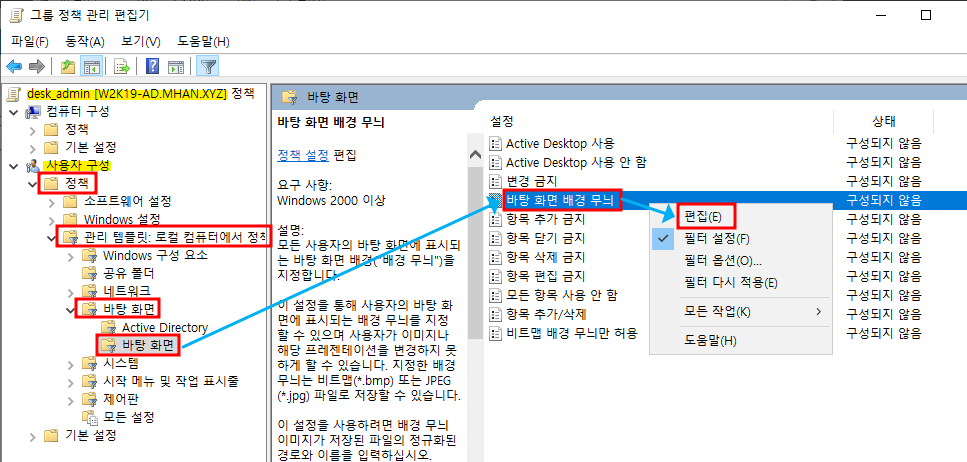Collapse the 사용자 구성 tree node
This screenshot has width=967, height=462.
coord(14,166)
